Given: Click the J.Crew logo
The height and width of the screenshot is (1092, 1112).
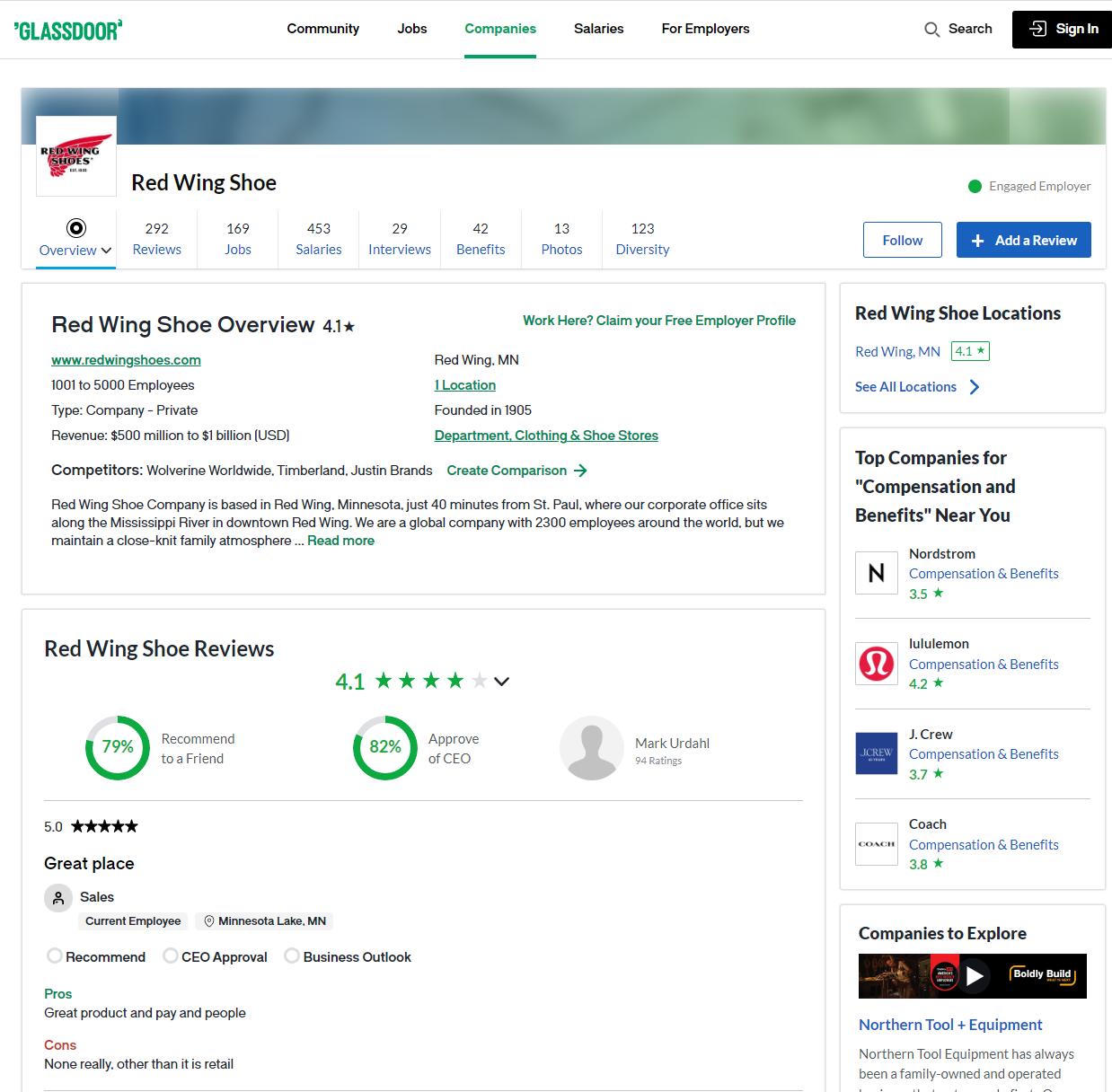Looking at the screenshot, I should 876,753.
